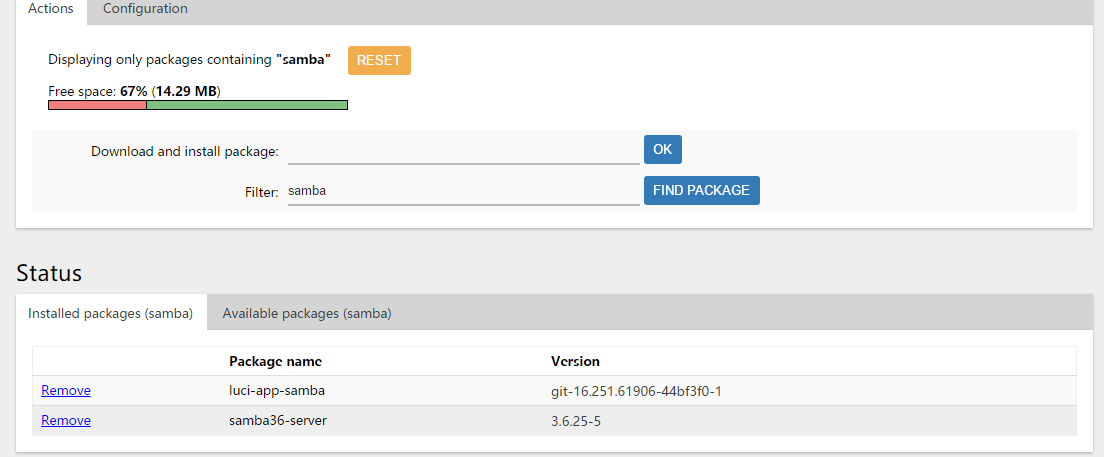This screenshot has height=457, width=1104.
Task: Open Available packages (samba) tab
Action: tap(307, 313)
